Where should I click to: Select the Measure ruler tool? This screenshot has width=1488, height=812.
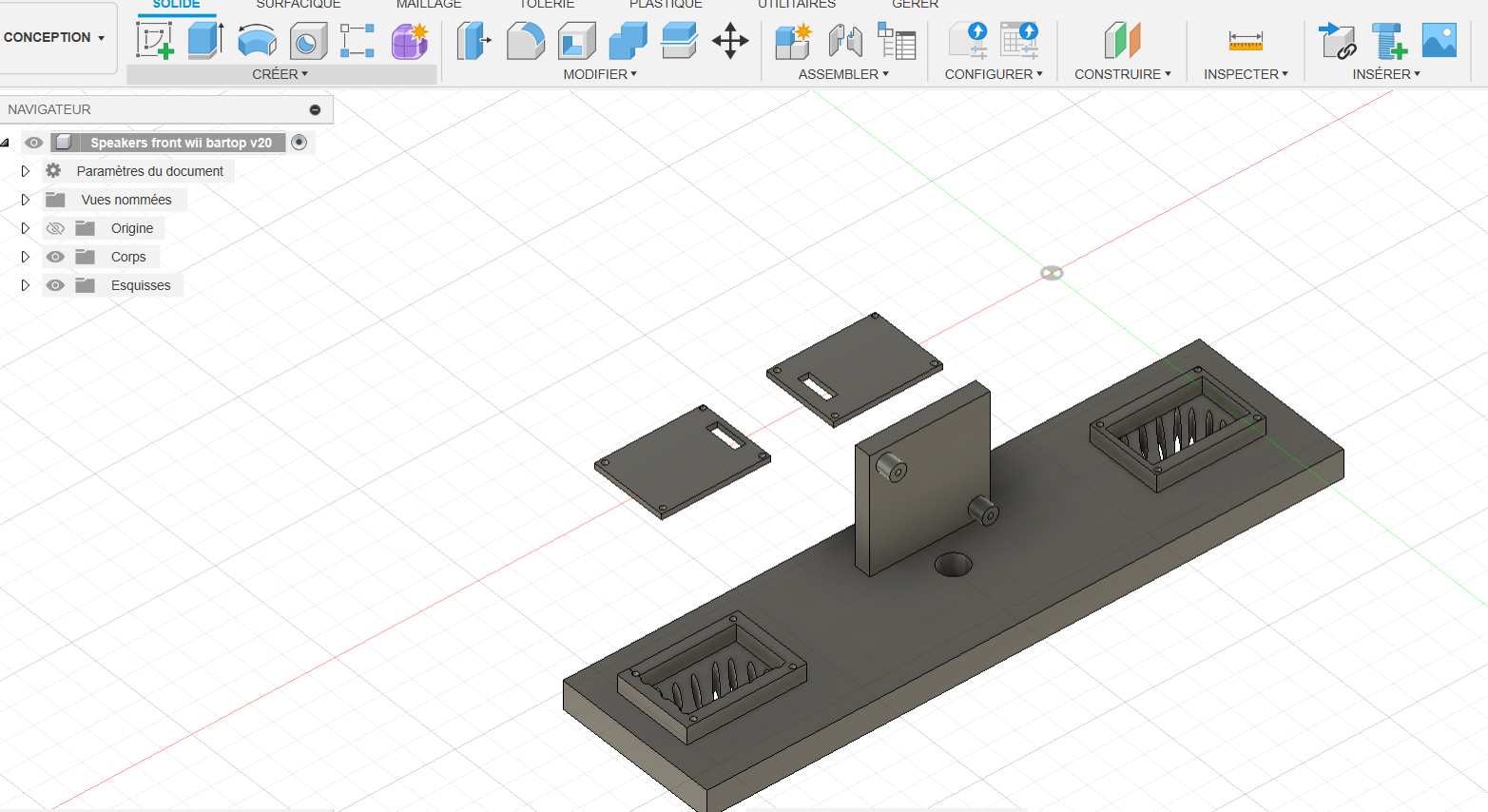tap(1246, 41)
